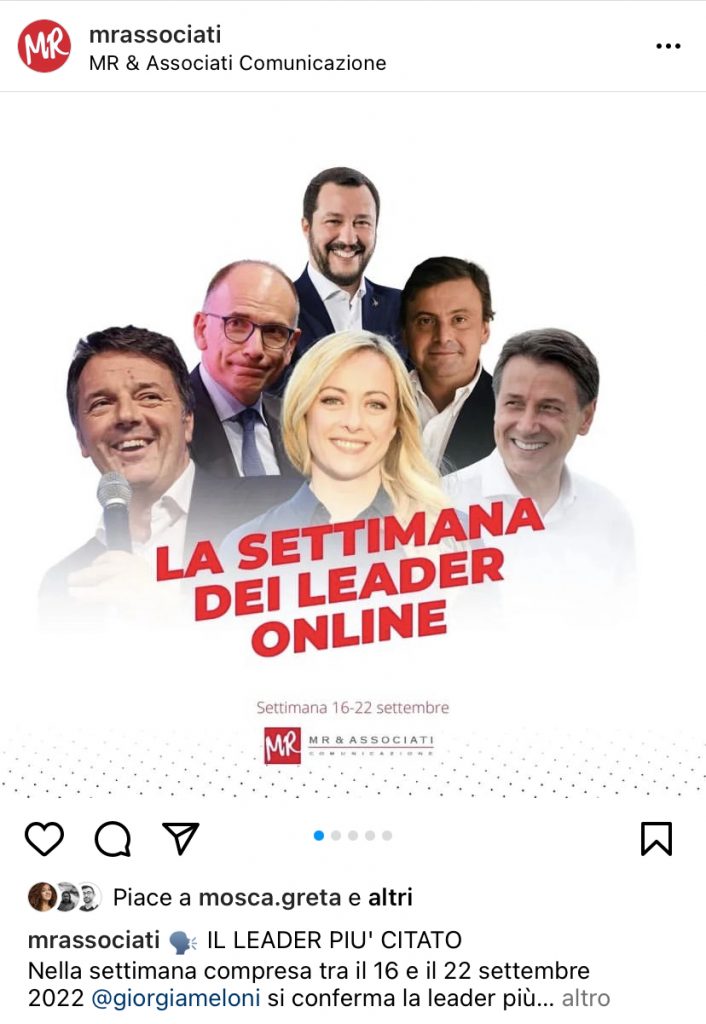Tap the liker avatars cluster
The image size is (706, 1024).
(x=64, y=897)
